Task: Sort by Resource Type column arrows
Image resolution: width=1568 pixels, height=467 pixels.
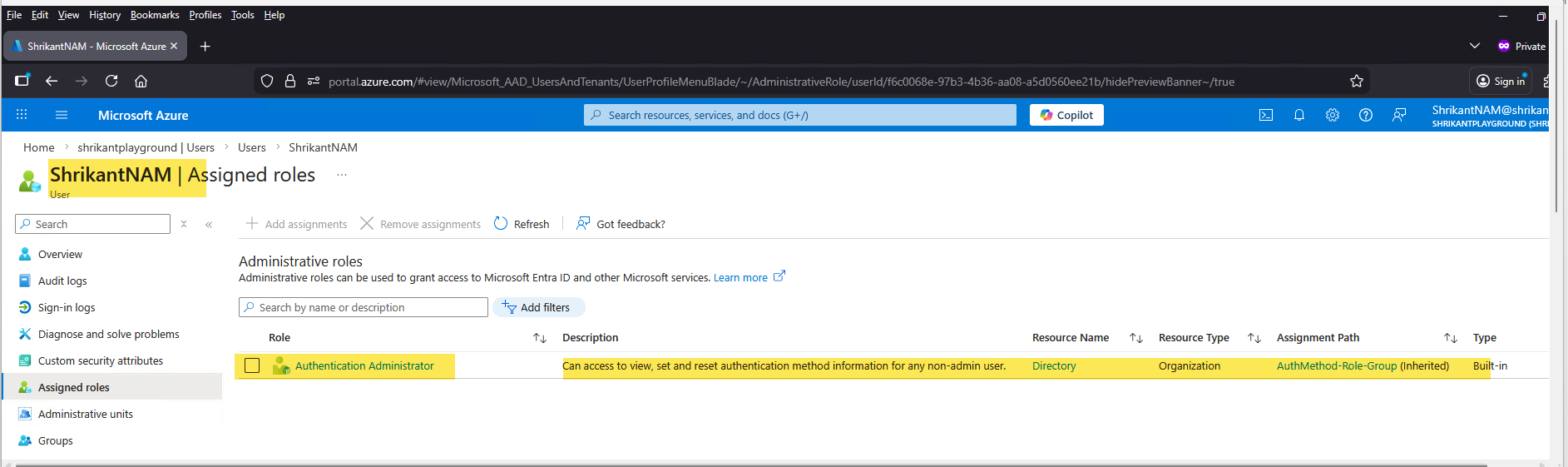Action: point(1254,337)
